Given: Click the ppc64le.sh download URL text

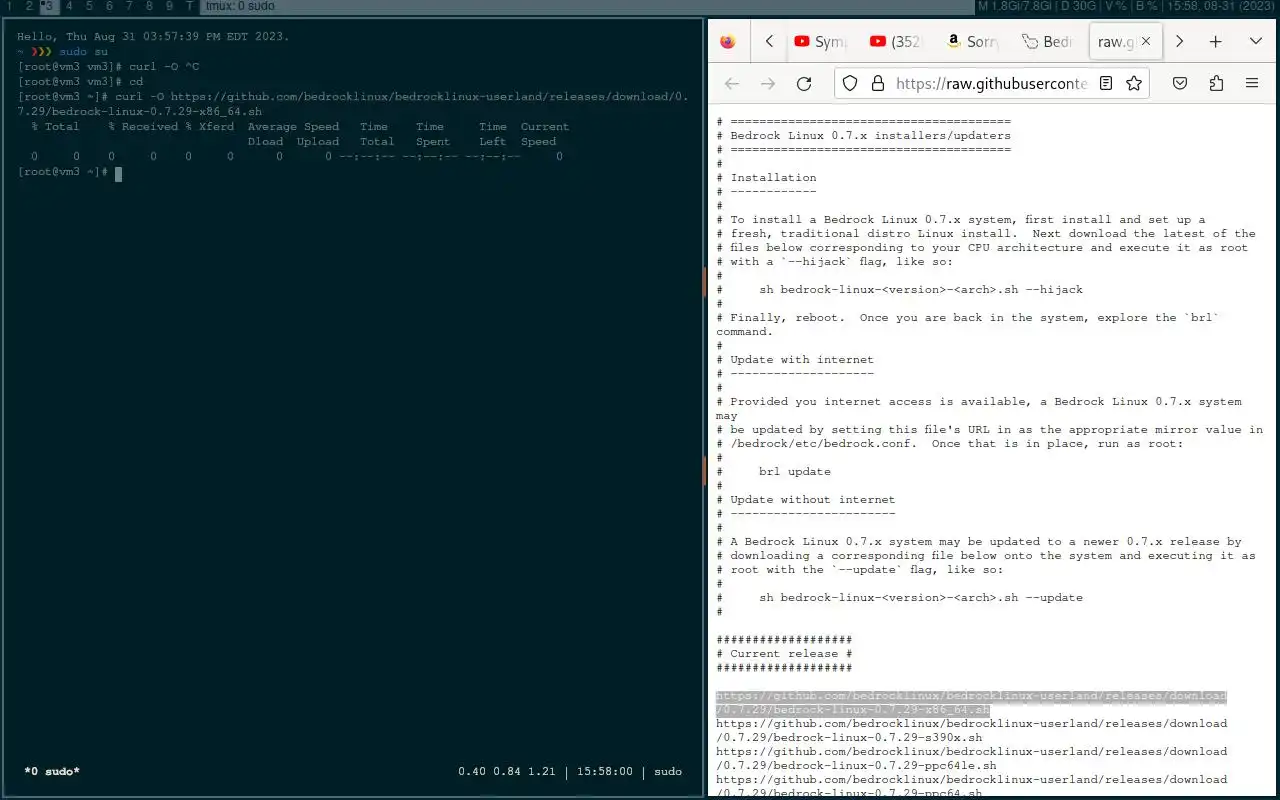Looking at the screenshot, I should [971, 758].
